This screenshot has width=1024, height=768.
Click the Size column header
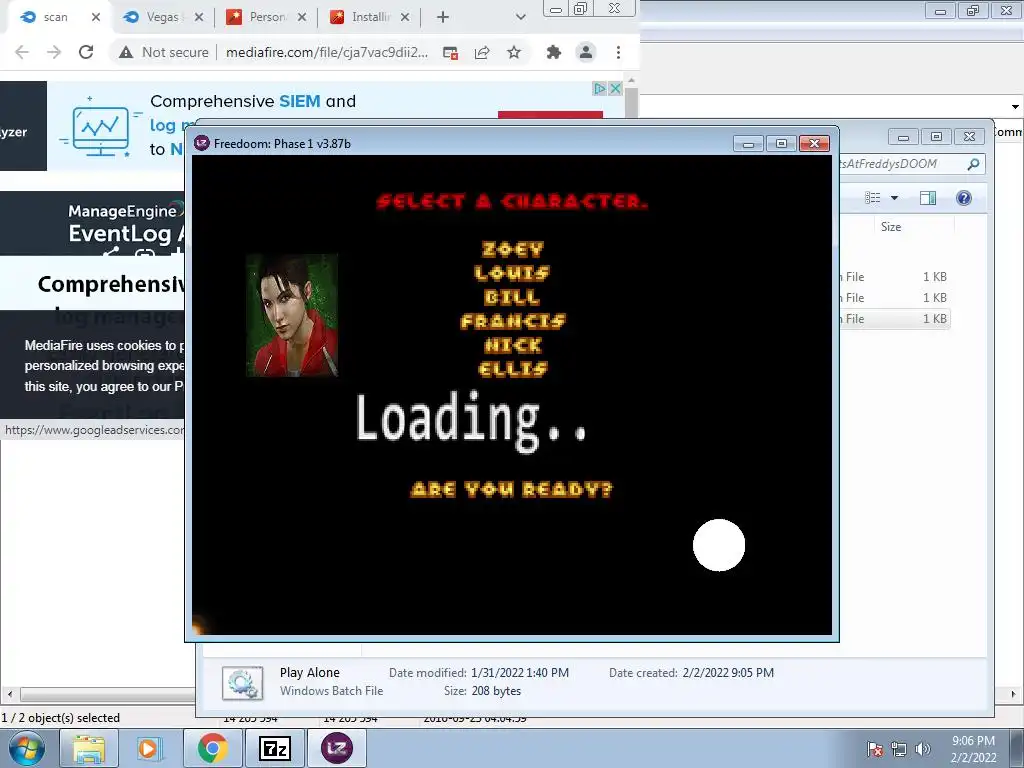click(914, 227)
